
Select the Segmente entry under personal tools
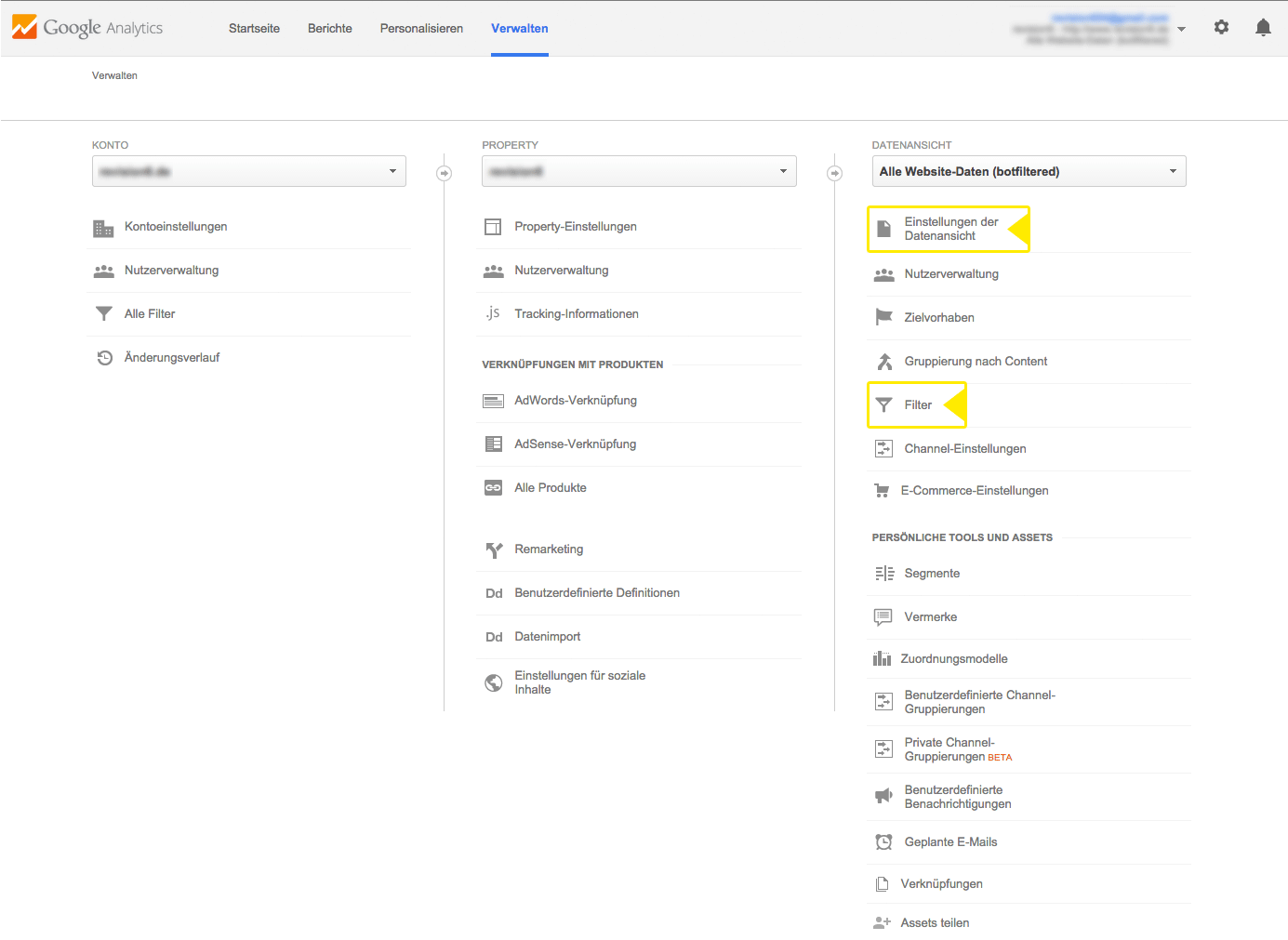click(x=931, y=574)
